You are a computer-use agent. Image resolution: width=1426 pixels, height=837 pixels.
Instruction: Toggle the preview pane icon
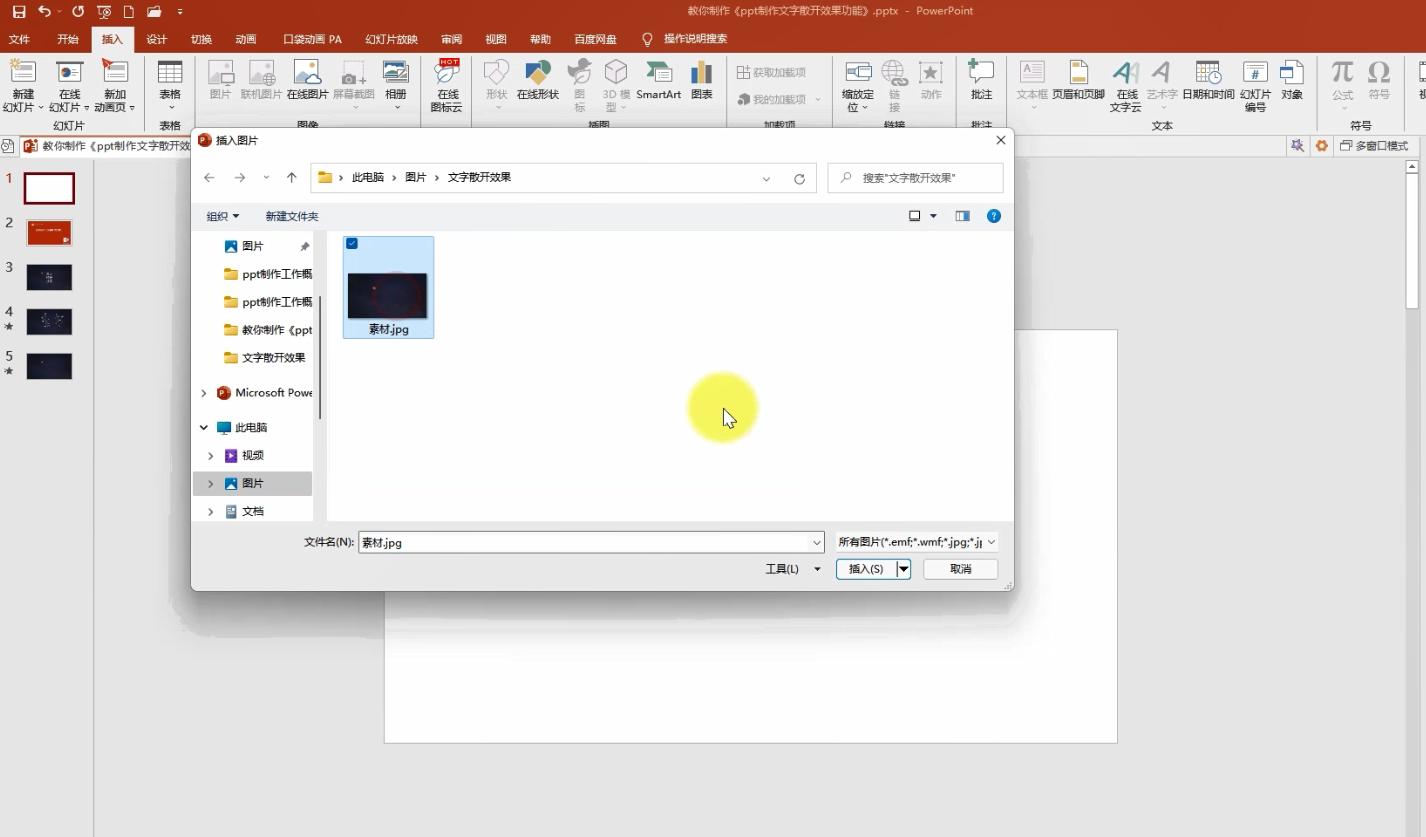point(962,216)
